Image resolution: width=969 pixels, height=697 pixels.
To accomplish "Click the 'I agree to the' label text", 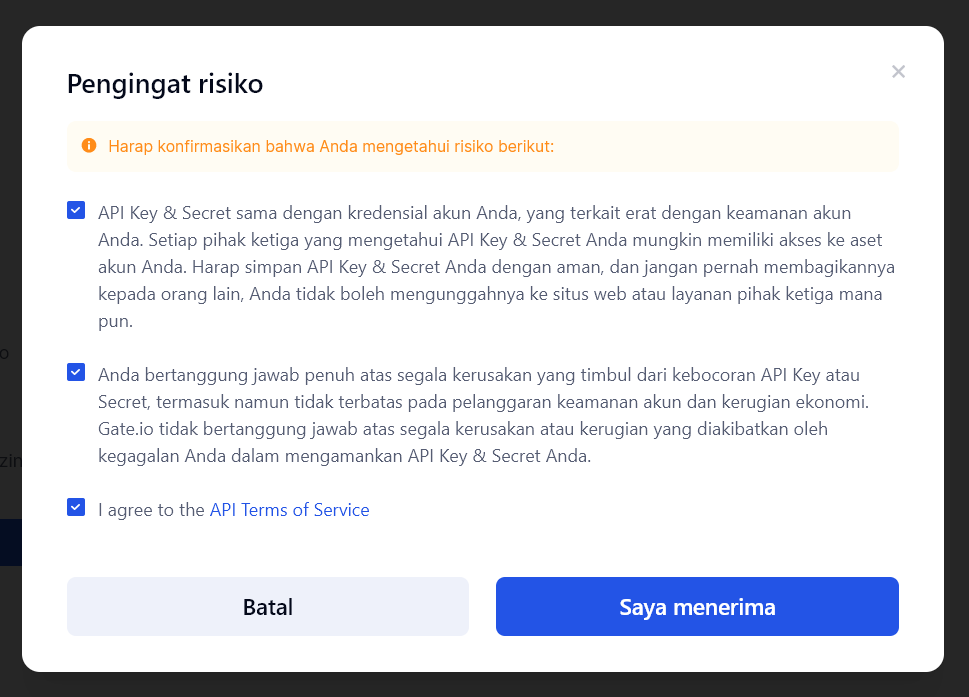I will (x=151, y=510).
